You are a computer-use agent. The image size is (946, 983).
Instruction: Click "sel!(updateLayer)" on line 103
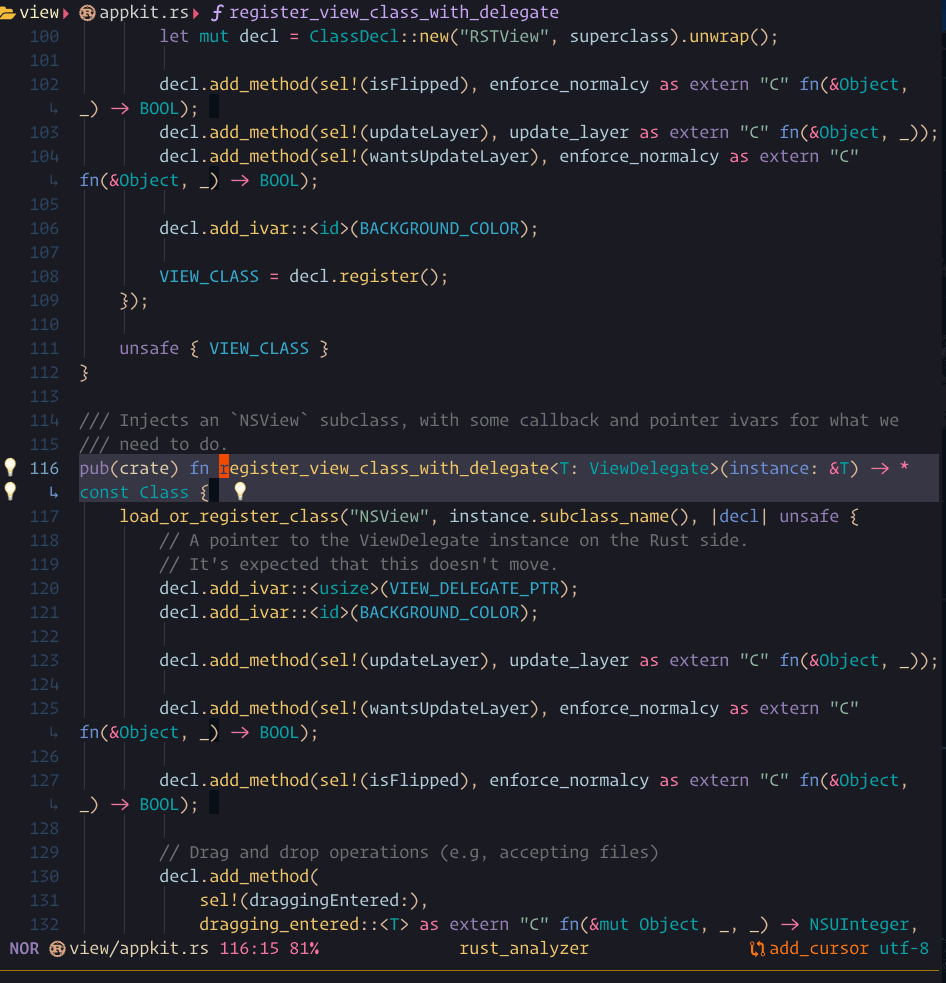click(x=404, y=133)
